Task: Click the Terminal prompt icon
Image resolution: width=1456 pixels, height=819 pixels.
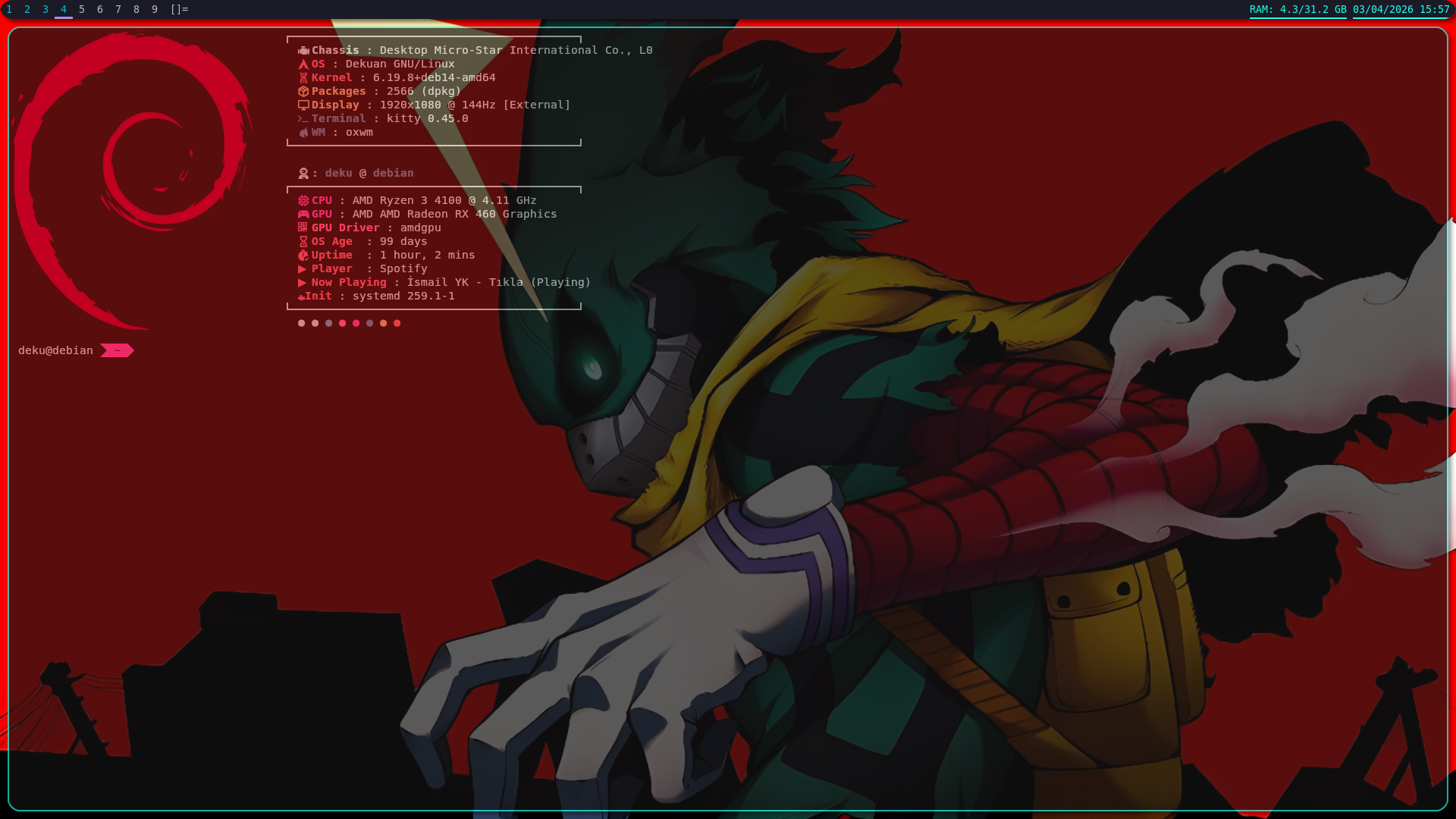Action: point(303,119)
